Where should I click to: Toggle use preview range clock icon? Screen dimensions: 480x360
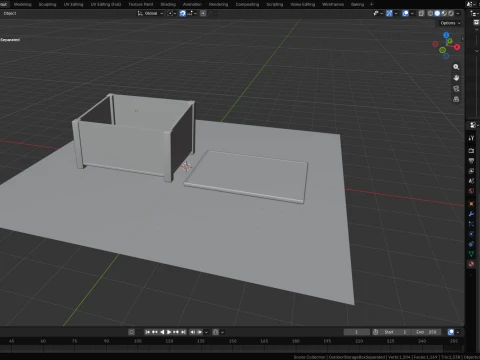point(375,332)
